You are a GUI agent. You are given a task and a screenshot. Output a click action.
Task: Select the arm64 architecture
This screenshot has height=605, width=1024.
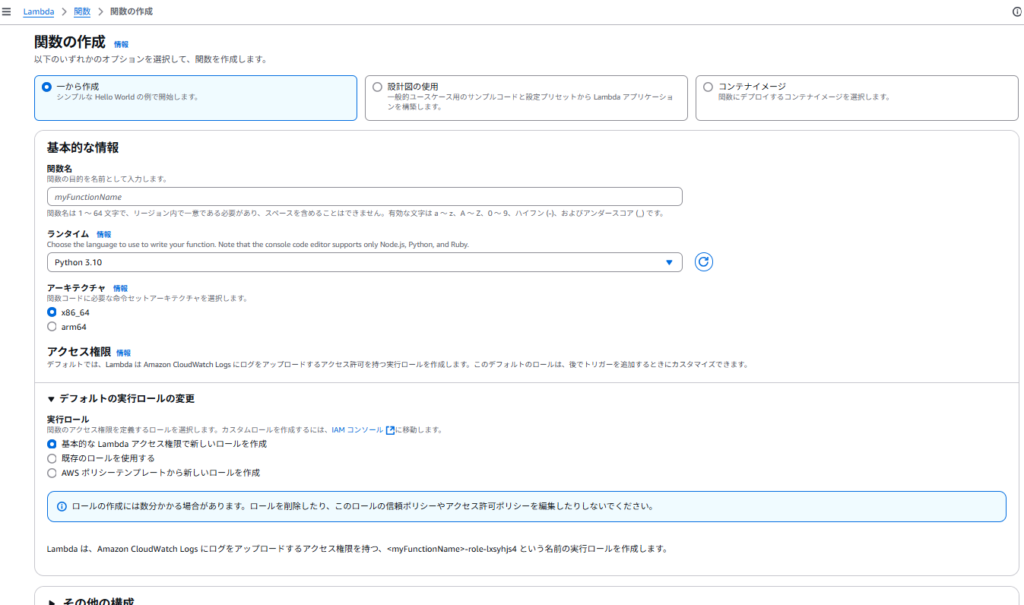(52, 327)
